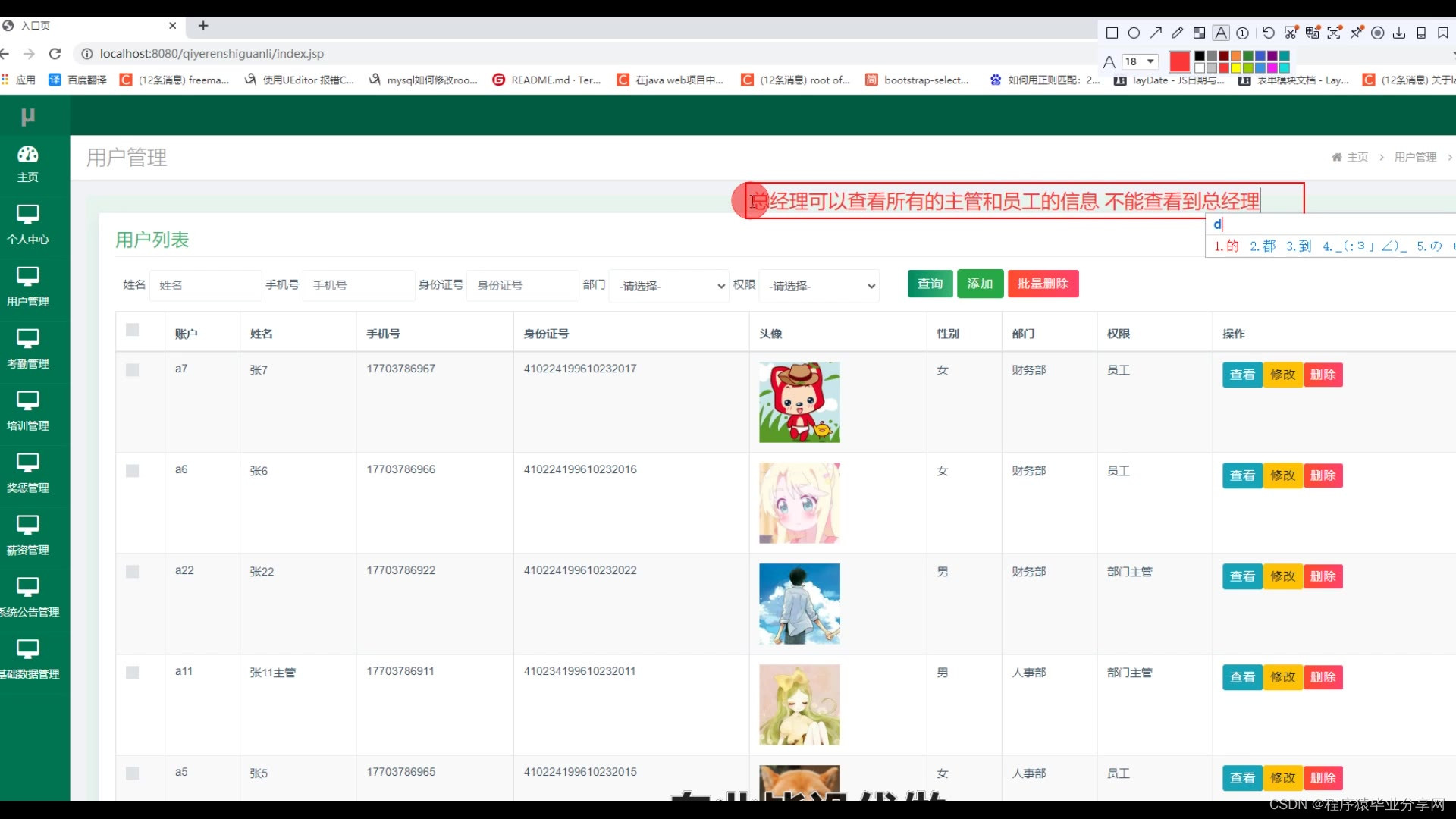
Task: Choose the mosaic blur tool
Action: tap(1199, 33)
